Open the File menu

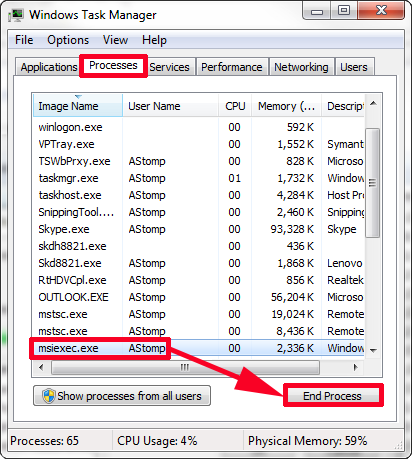pyautogui.click(x=24, y=40)
